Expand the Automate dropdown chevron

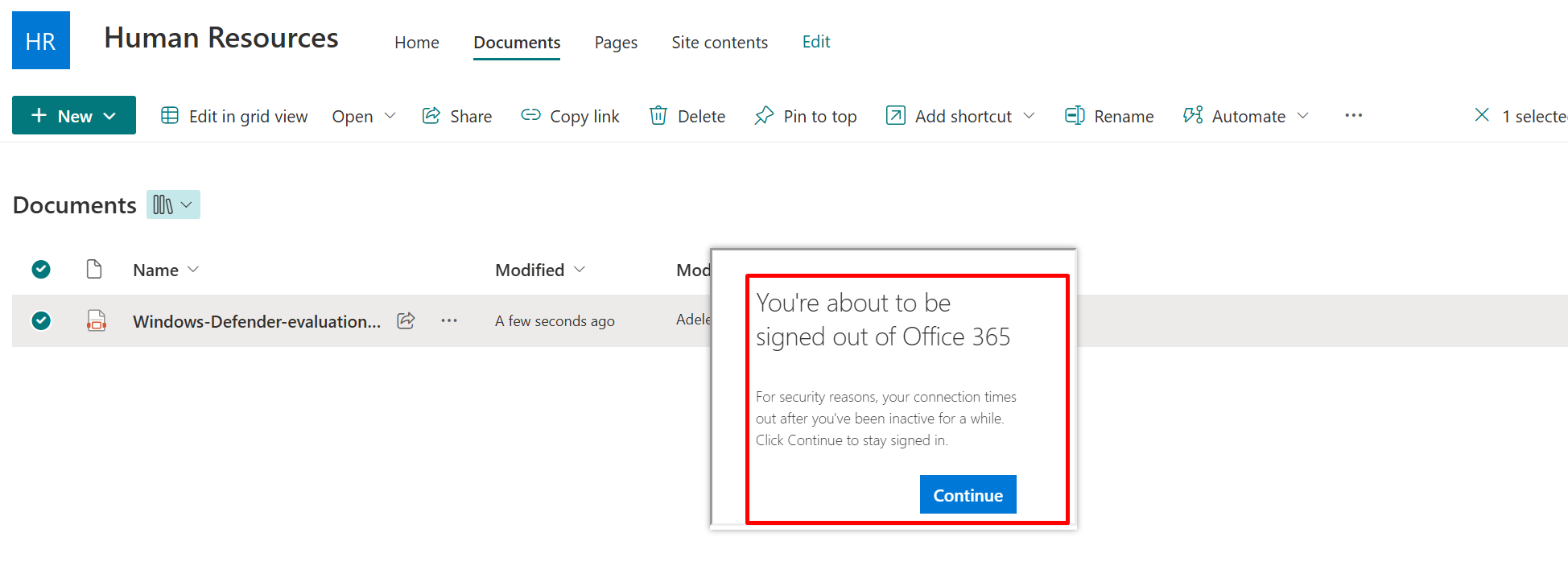(1302, 116)
